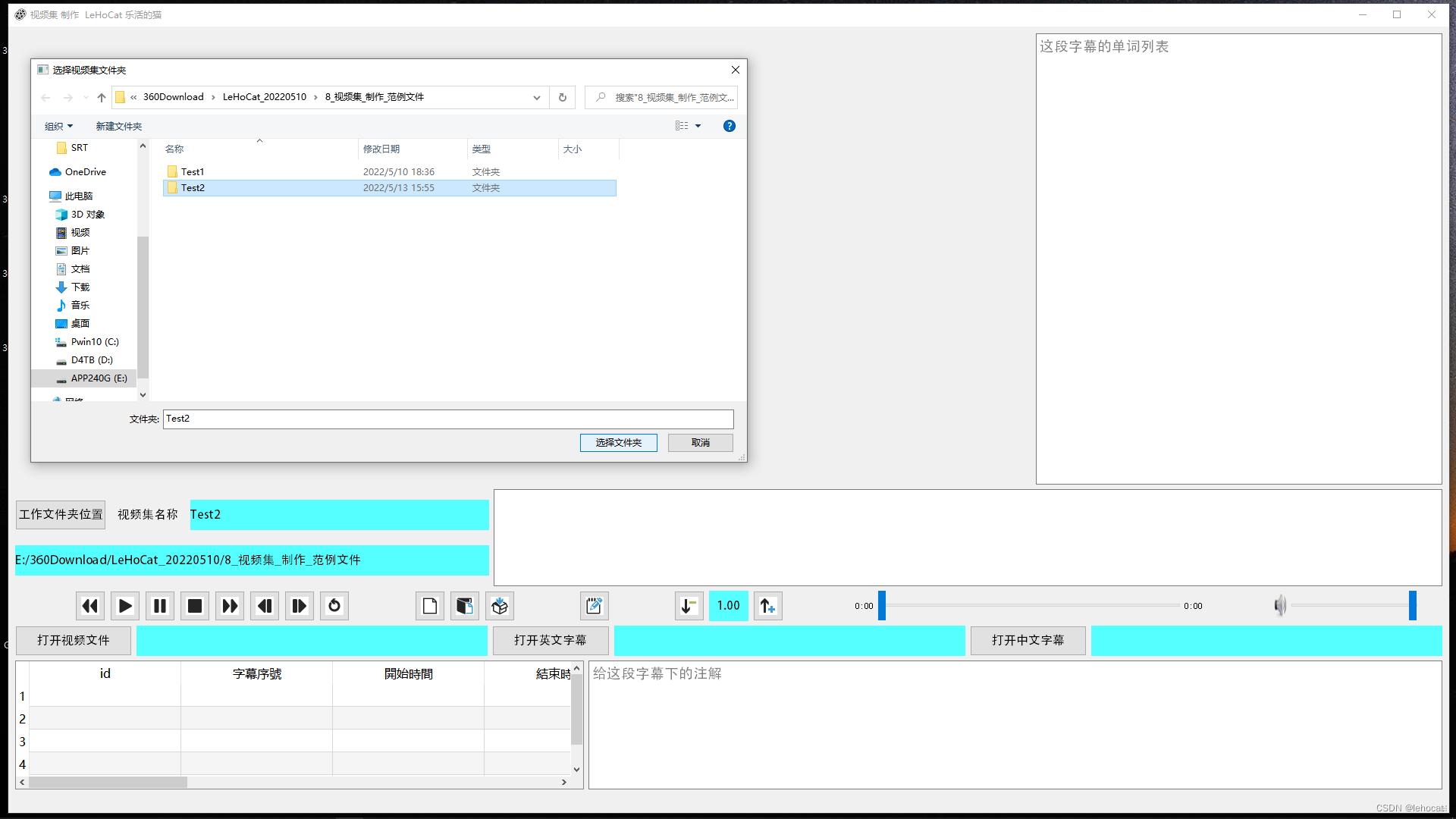Select the Test1 folder

click(x=193, y=172)
